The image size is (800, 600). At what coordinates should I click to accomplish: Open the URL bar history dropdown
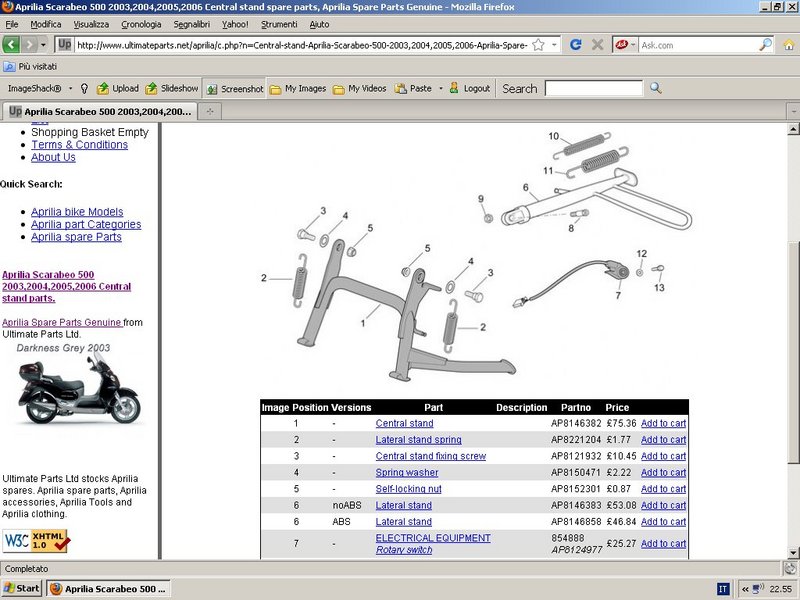click(554, 45)
